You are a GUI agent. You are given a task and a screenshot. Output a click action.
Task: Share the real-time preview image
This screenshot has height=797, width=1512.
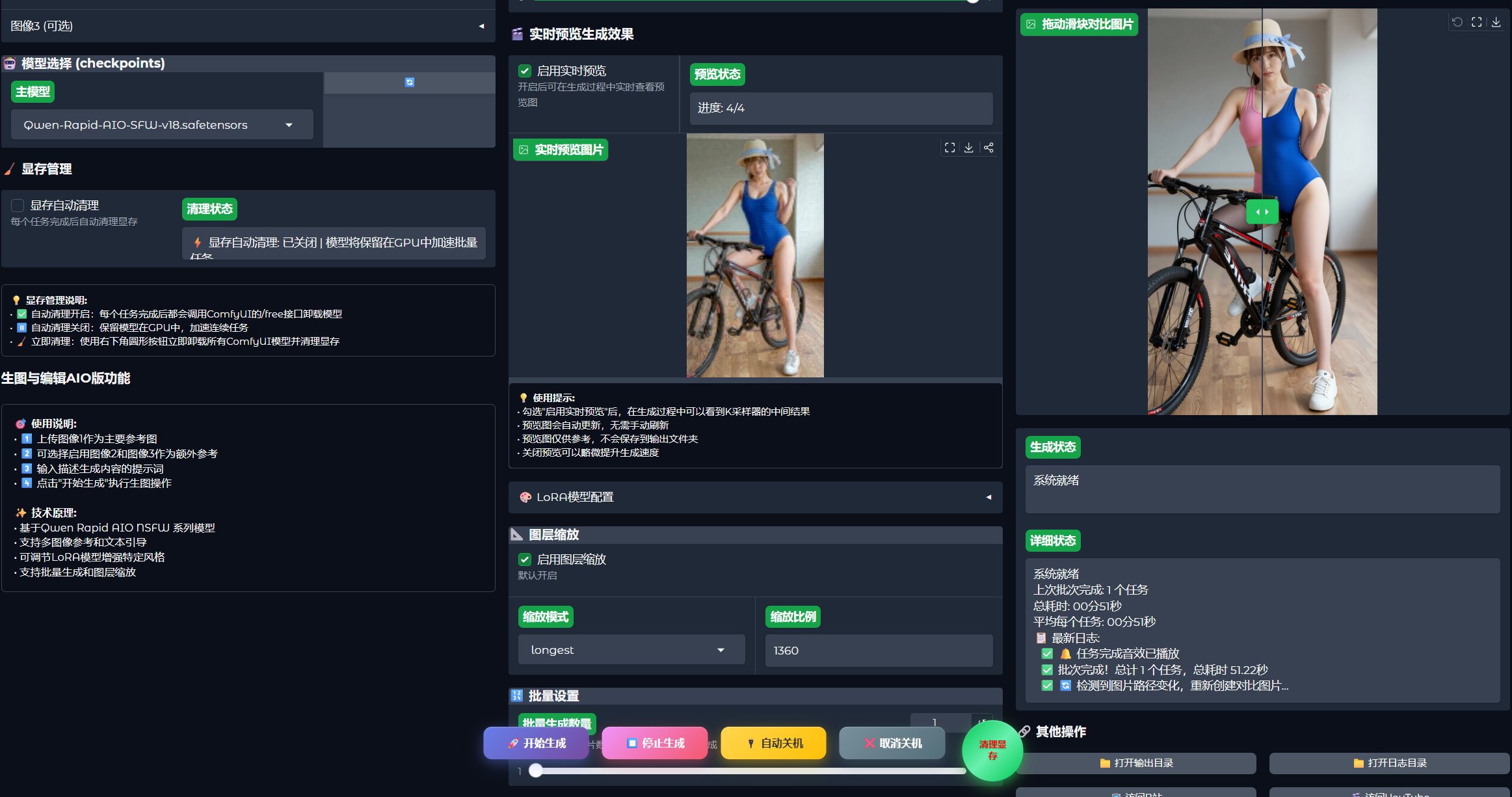point(988,148)
